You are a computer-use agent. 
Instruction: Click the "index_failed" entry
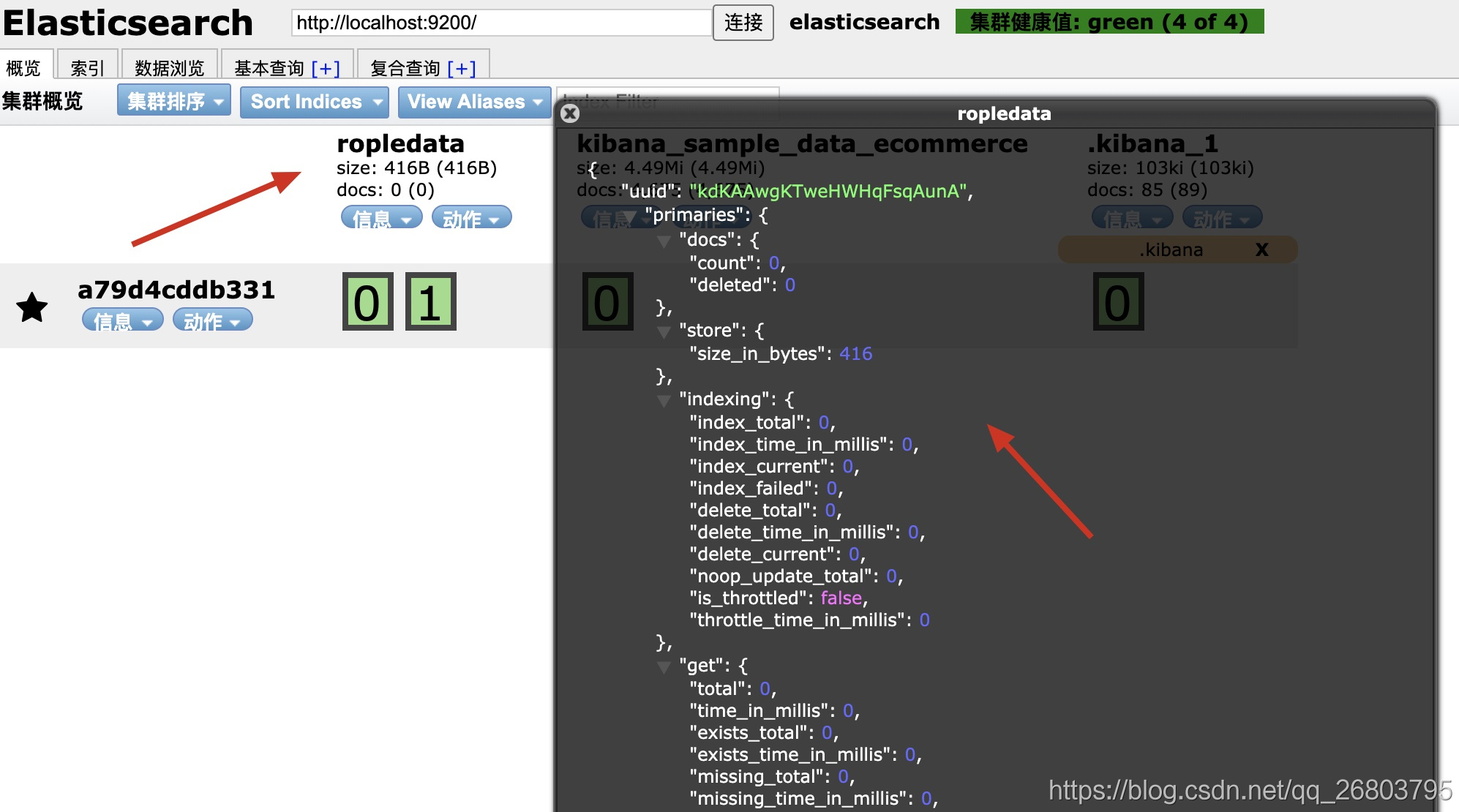(766, 488)
